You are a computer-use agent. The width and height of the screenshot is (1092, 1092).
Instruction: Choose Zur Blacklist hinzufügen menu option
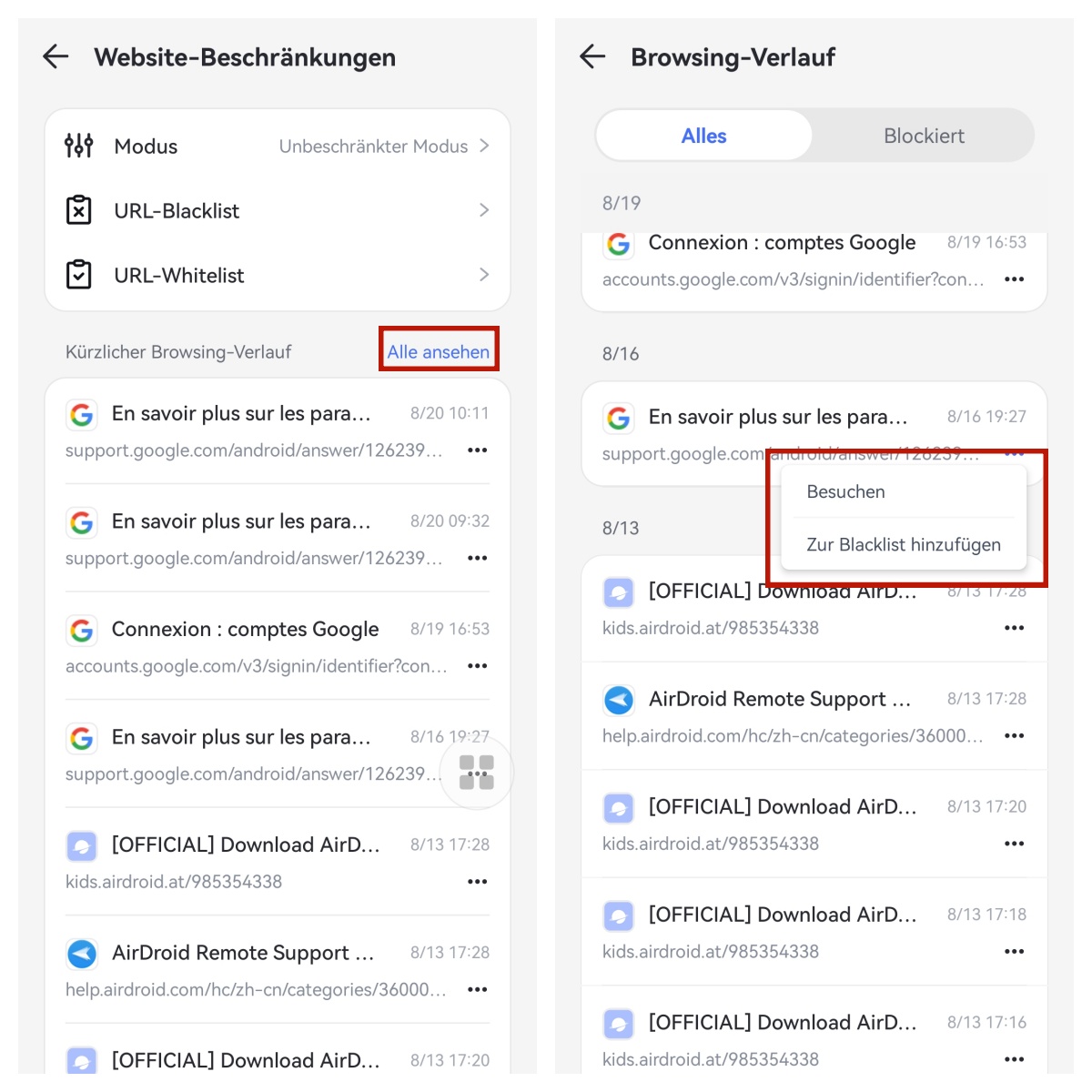pos(904,544)
